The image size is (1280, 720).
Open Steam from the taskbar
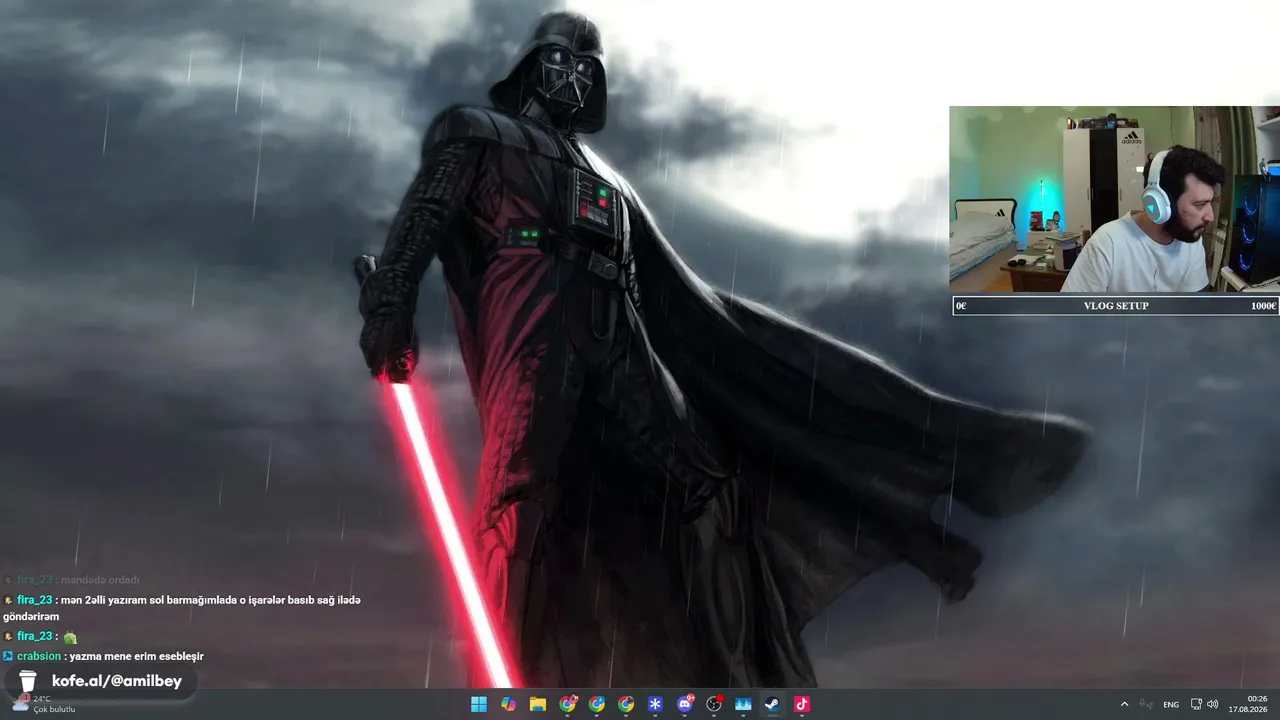[772, 704]
